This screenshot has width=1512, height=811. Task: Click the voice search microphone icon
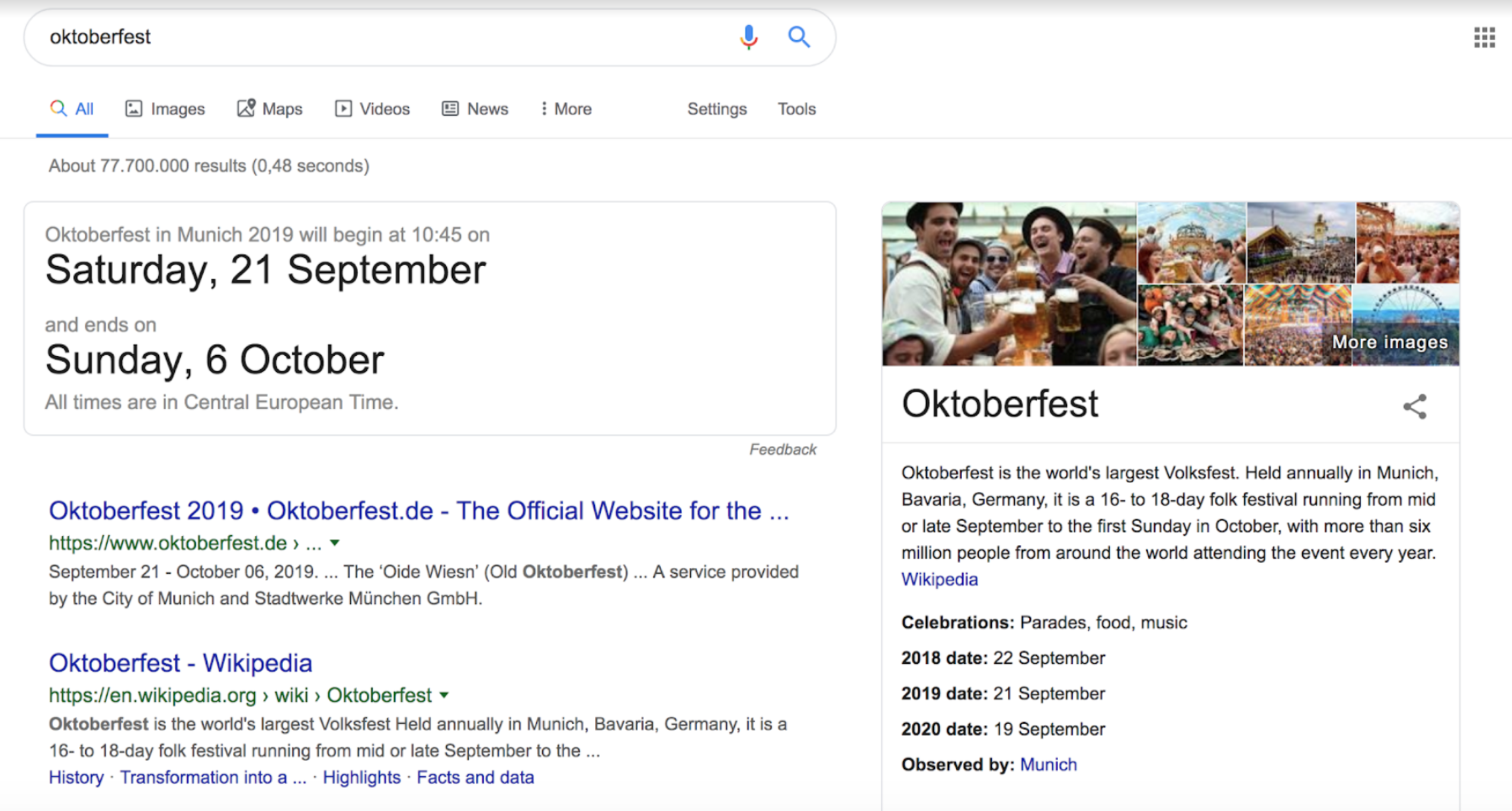748,37
